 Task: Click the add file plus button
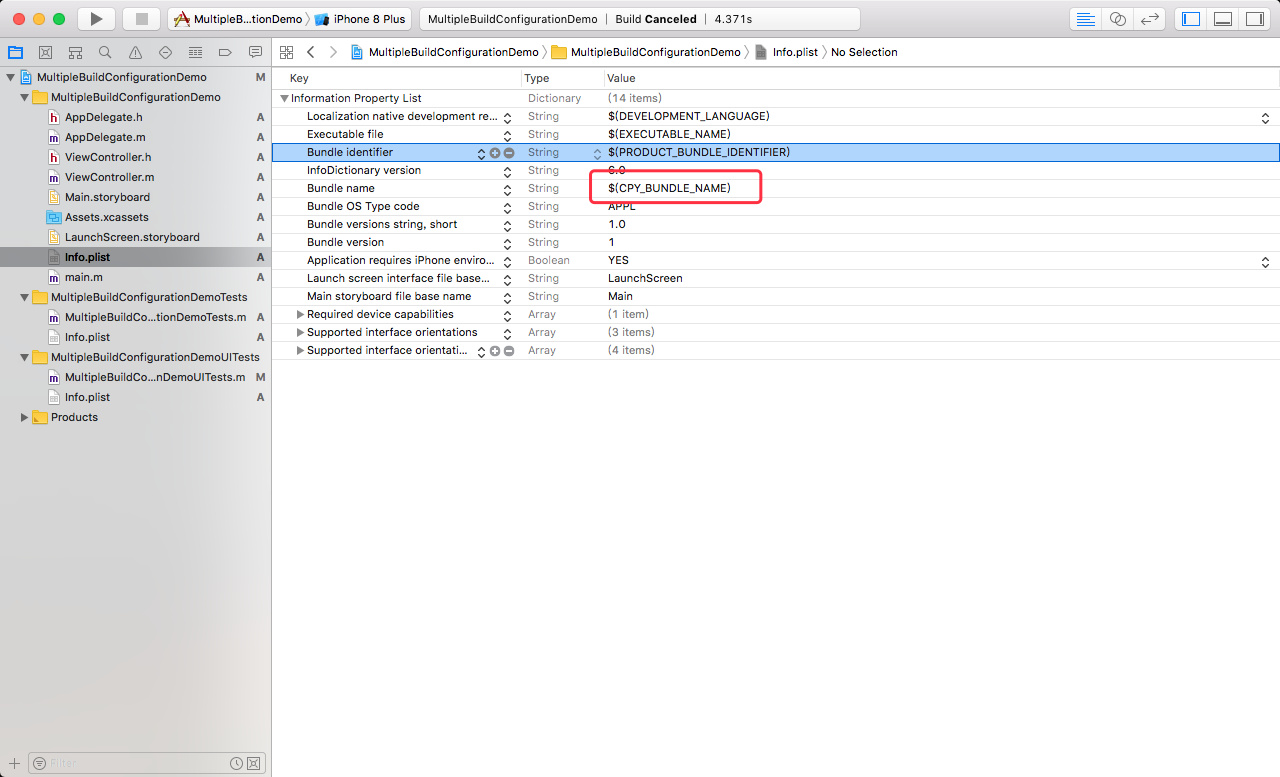14,763
